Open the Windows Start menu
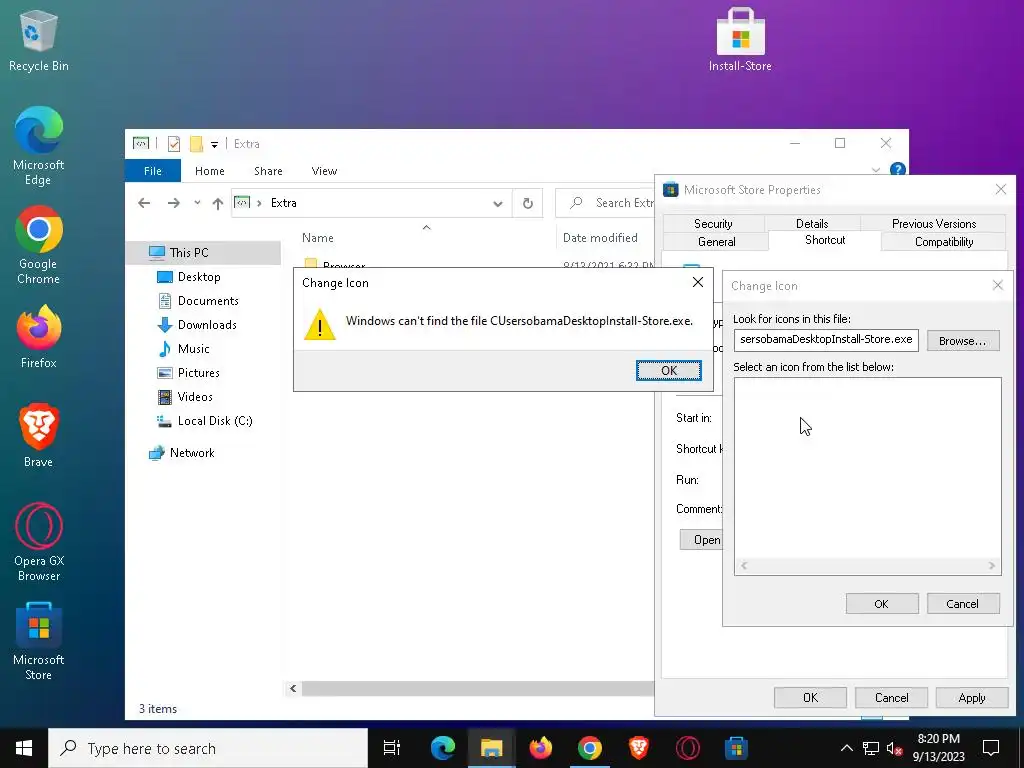1024x768 pixels. click(24, 748)
